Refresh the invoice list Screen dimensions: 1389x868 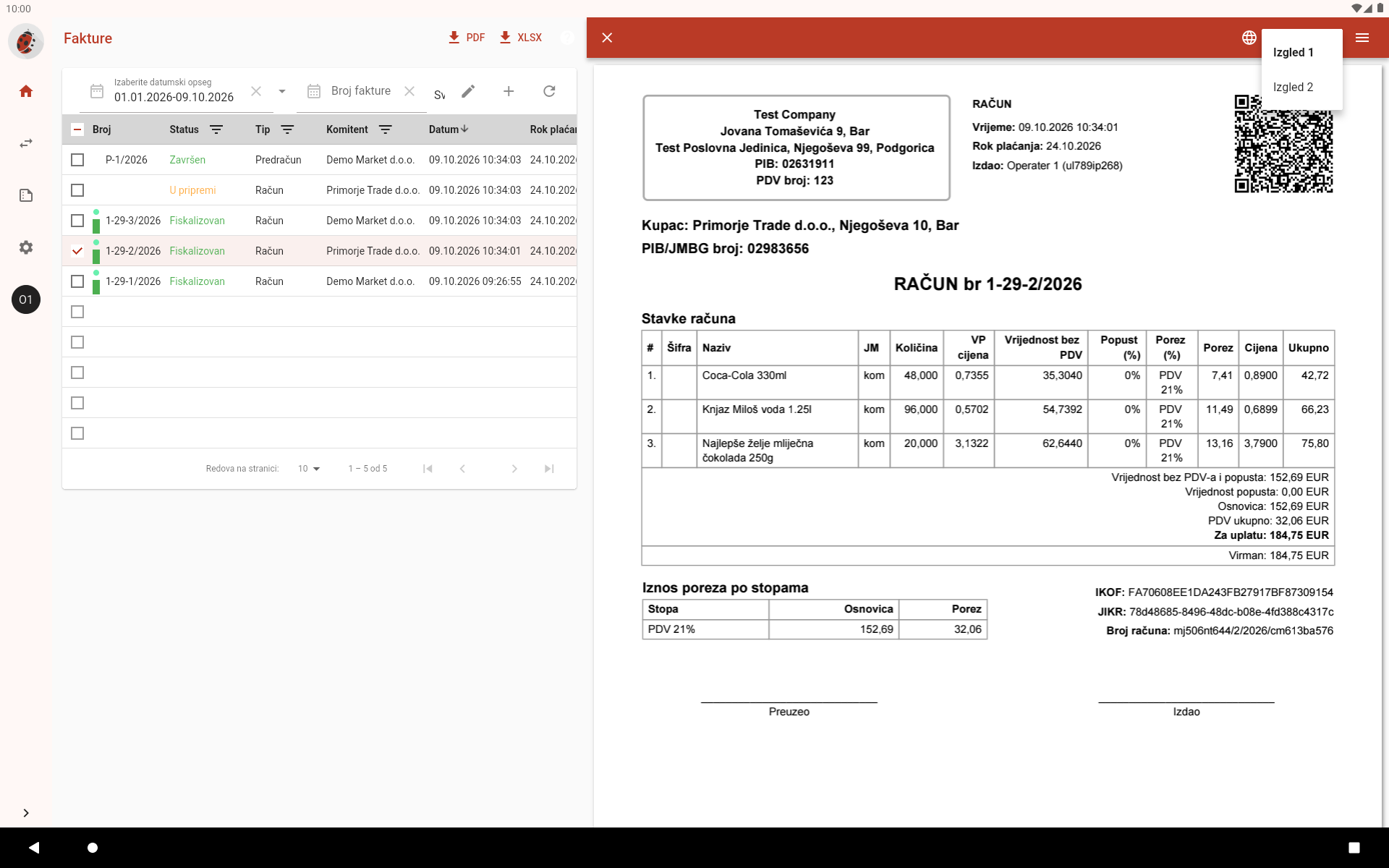click(549, 91)
